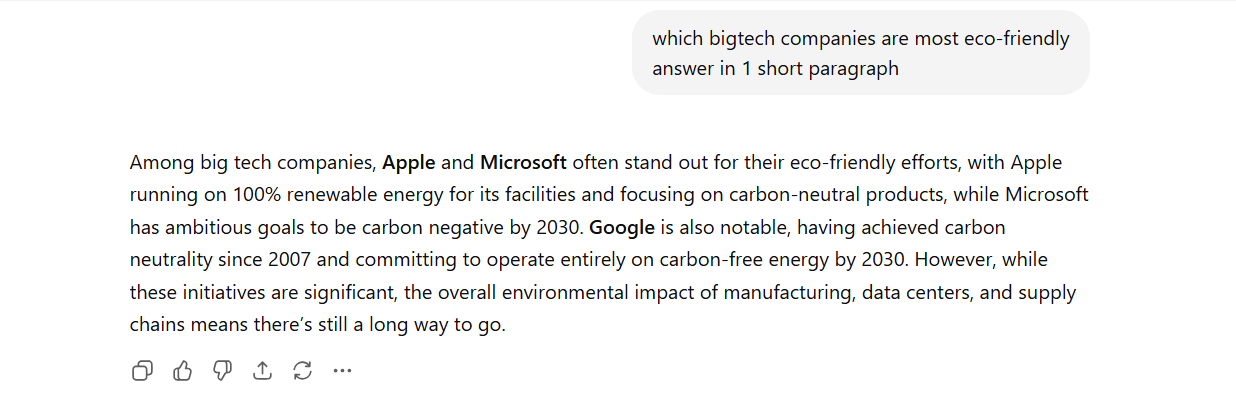The width and height of the screenshot is (1236, 415).
Task: Open the three-dot more options menu
Action: click(x=343, y=371)
